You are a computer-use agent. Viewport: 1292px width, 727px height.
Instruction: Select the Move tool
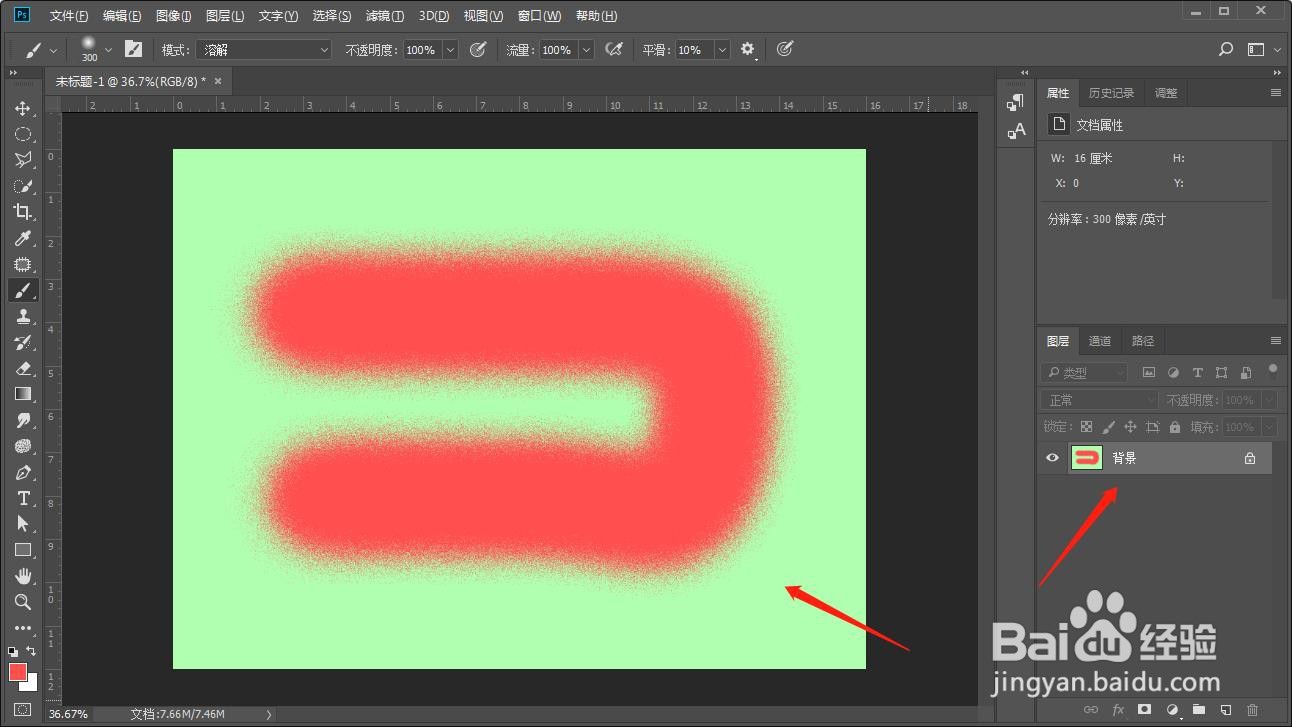pos(23,108)
